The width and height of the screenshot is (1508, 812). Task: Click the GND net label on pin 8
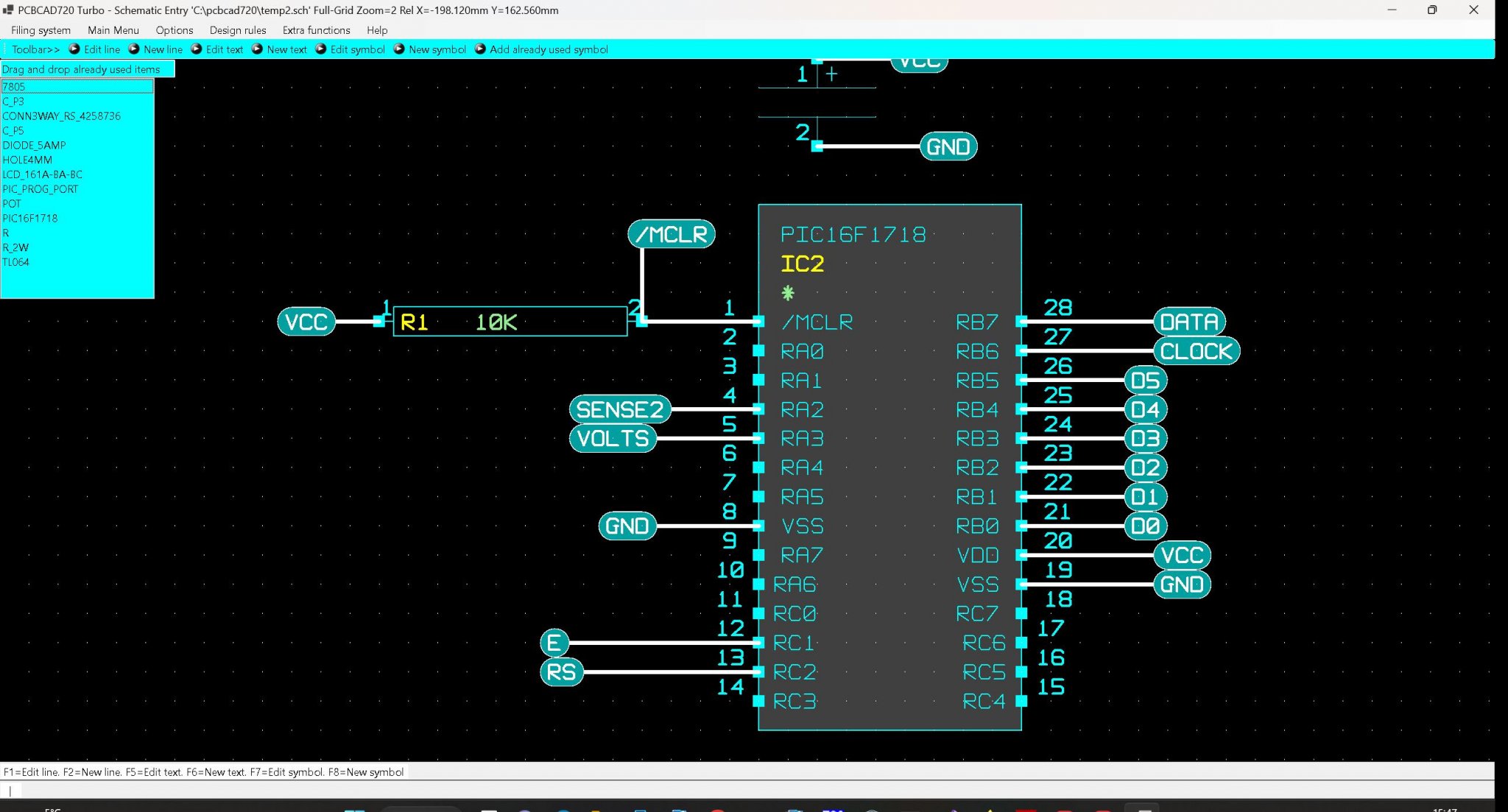click(x=627, y=526)
